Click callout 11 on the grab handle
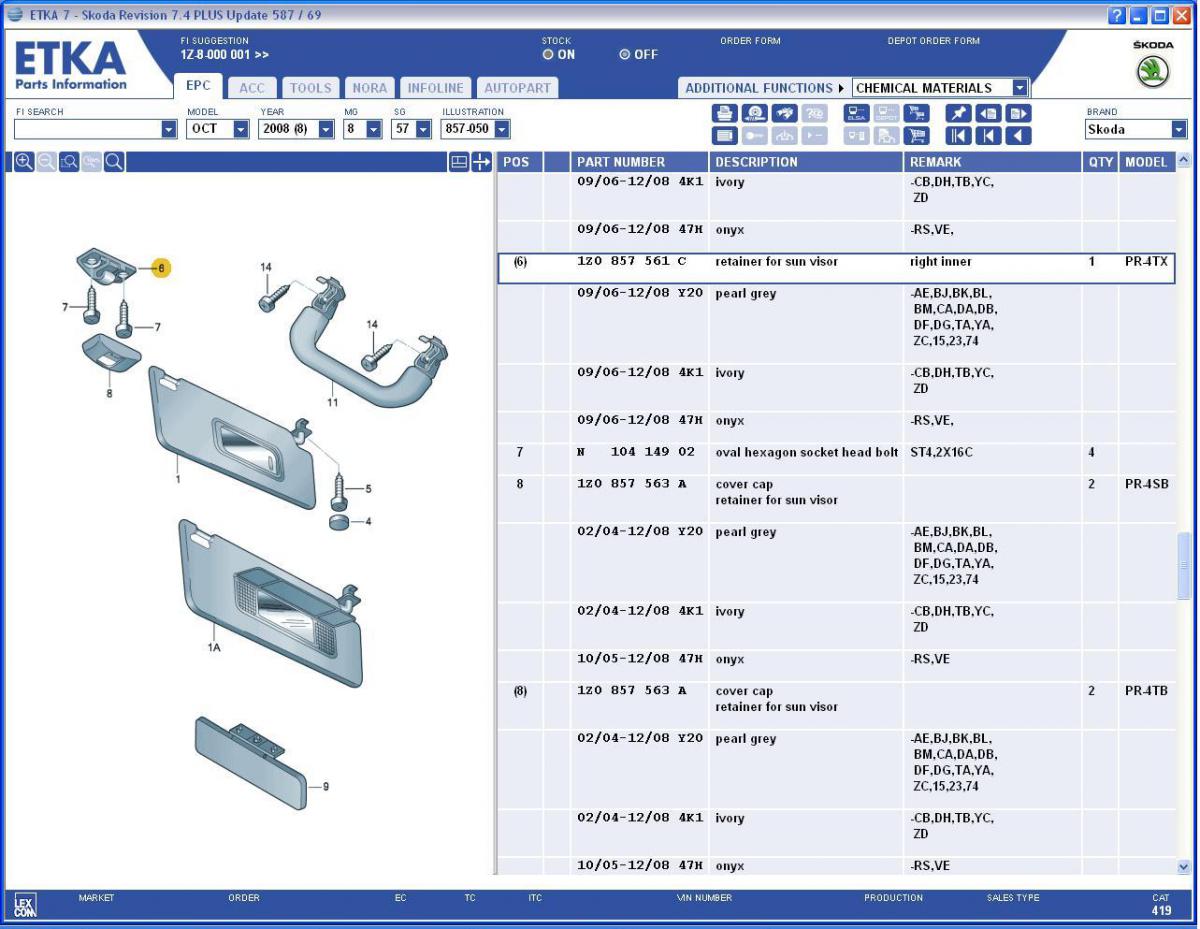Screen dimensions: 1200x929 (x=333, y=403)
